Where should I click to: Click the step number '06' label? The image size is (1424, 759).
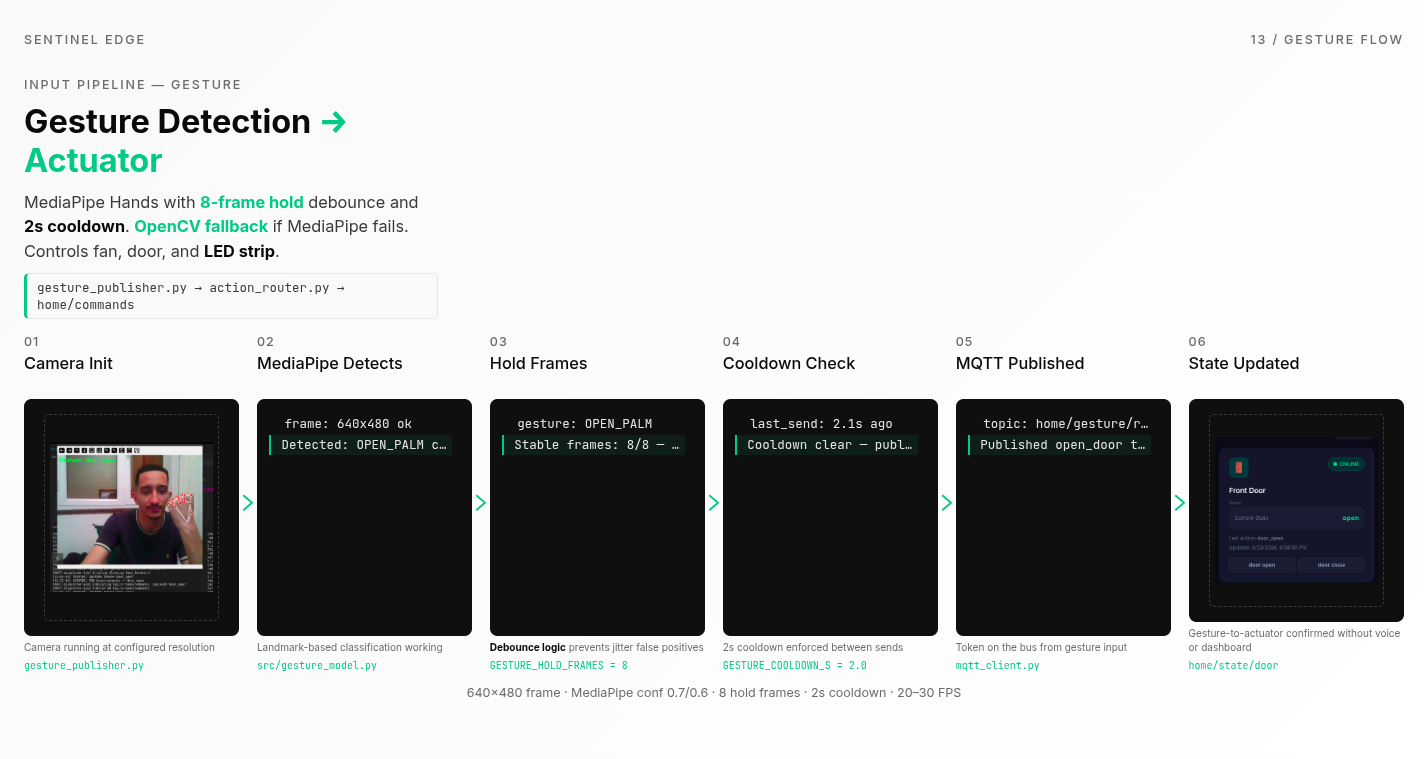1197,342
